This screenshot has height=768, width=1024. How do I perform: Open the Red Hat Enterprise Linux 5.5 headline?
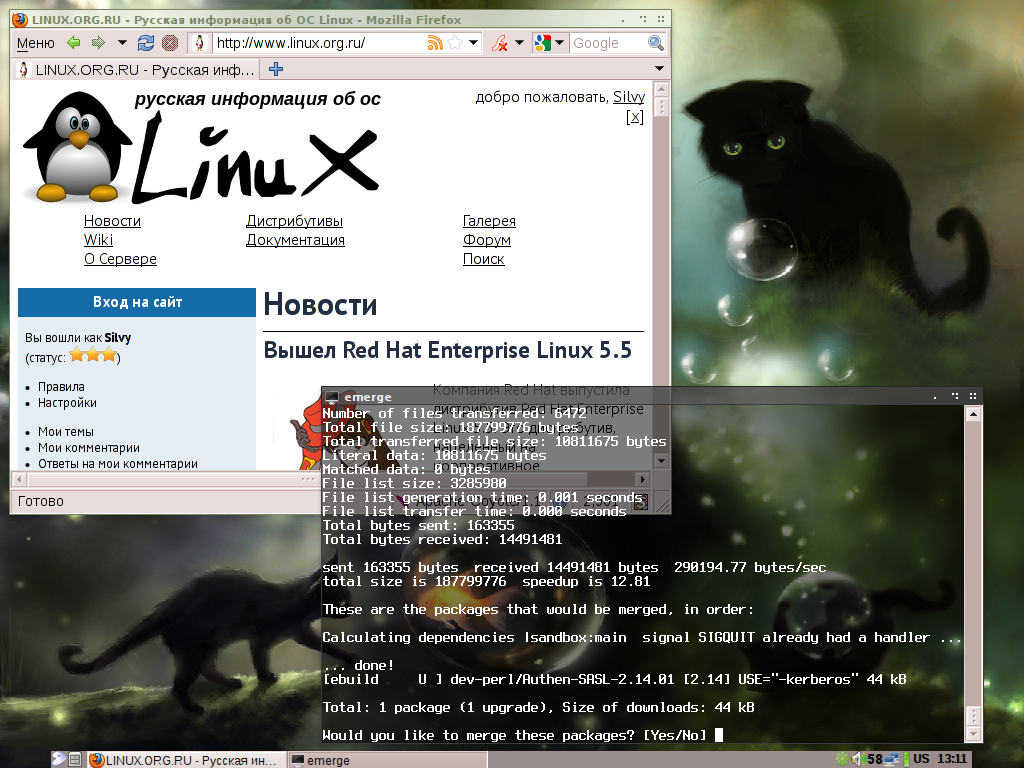click(x=447, y=350)
